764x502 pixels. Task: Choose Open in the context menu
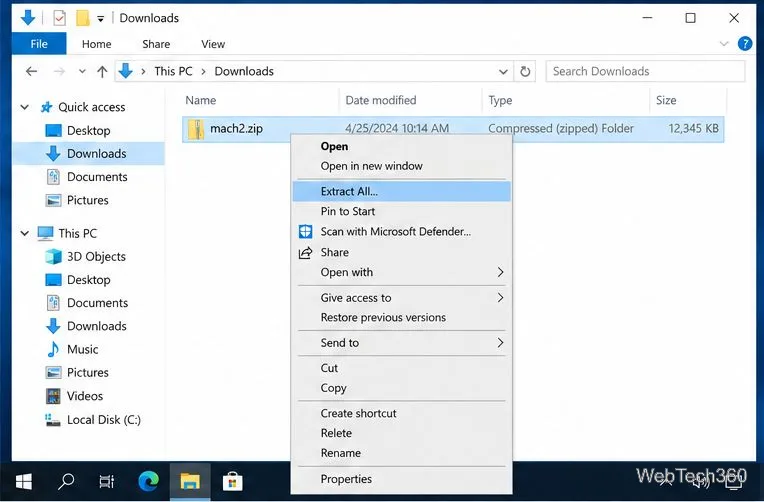(x=401, y=146)
